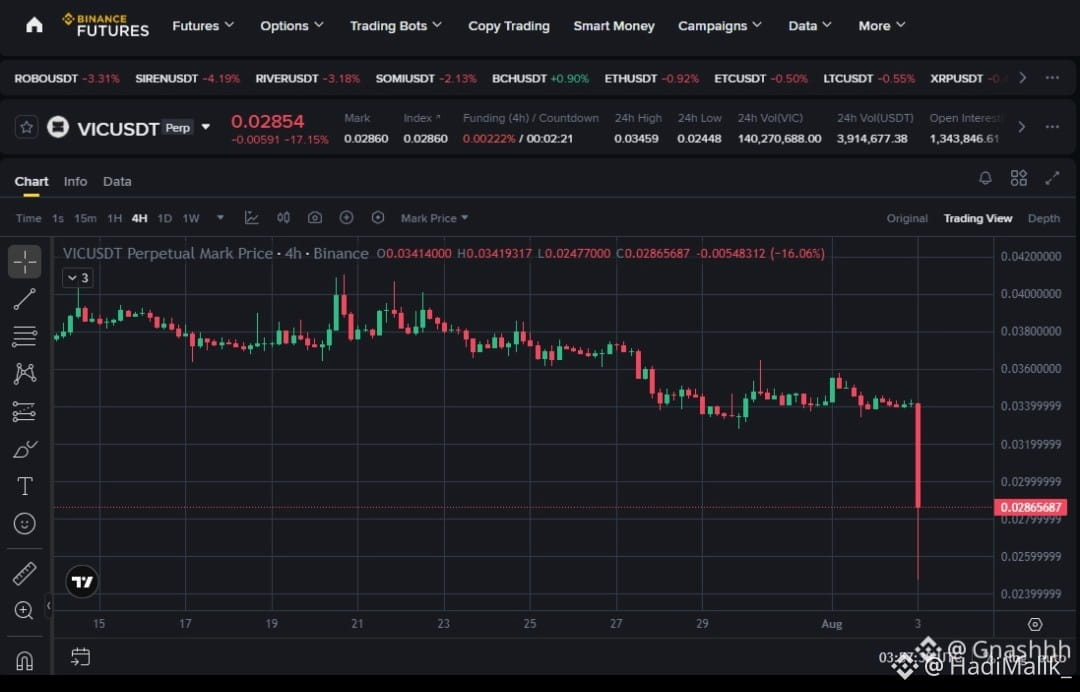Expand the Data menu in header
The height and width of the screenshot is (692, 1080).
pos(810,25)
